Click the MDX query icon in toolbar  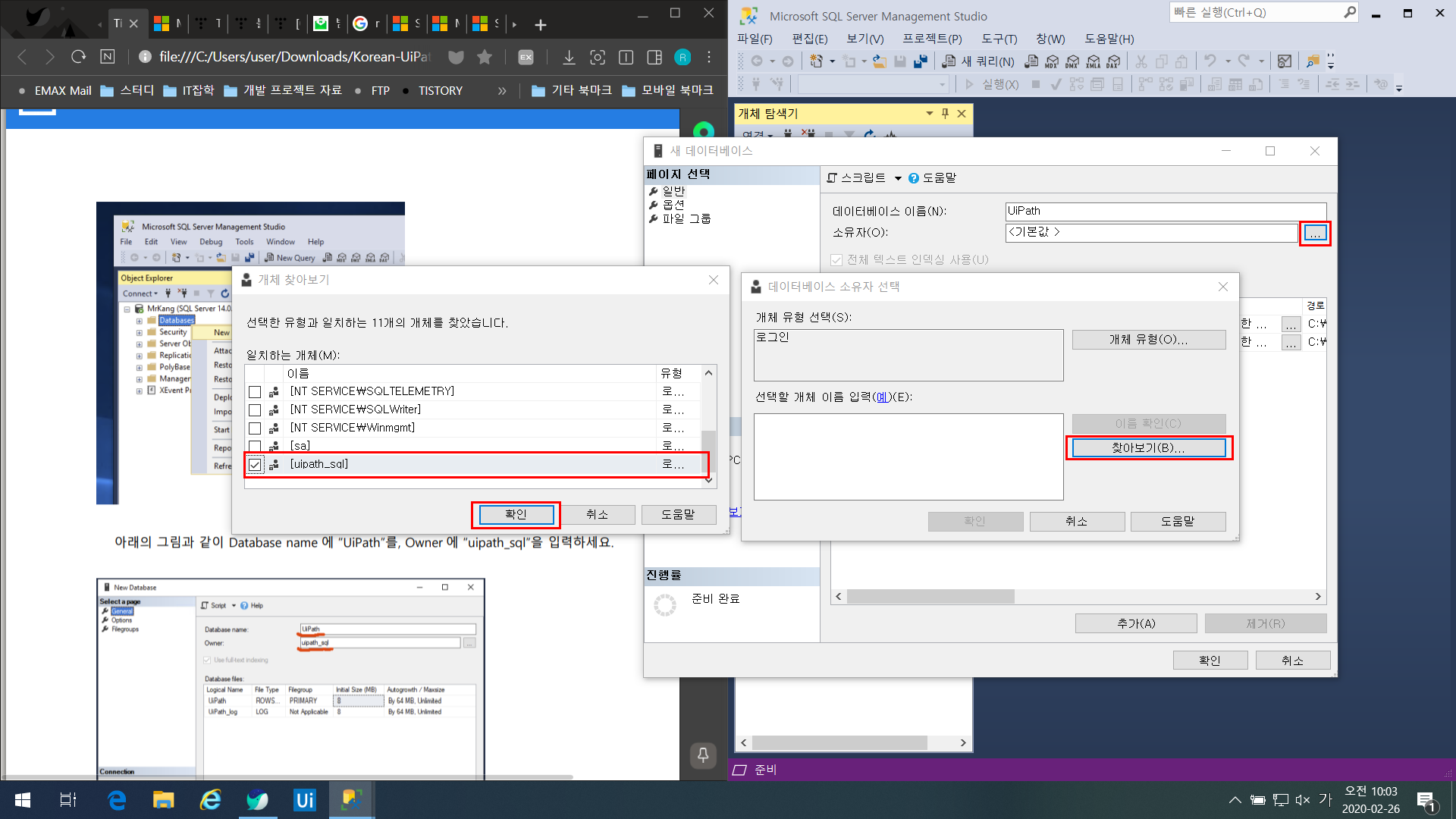(x=1052, y=61)
